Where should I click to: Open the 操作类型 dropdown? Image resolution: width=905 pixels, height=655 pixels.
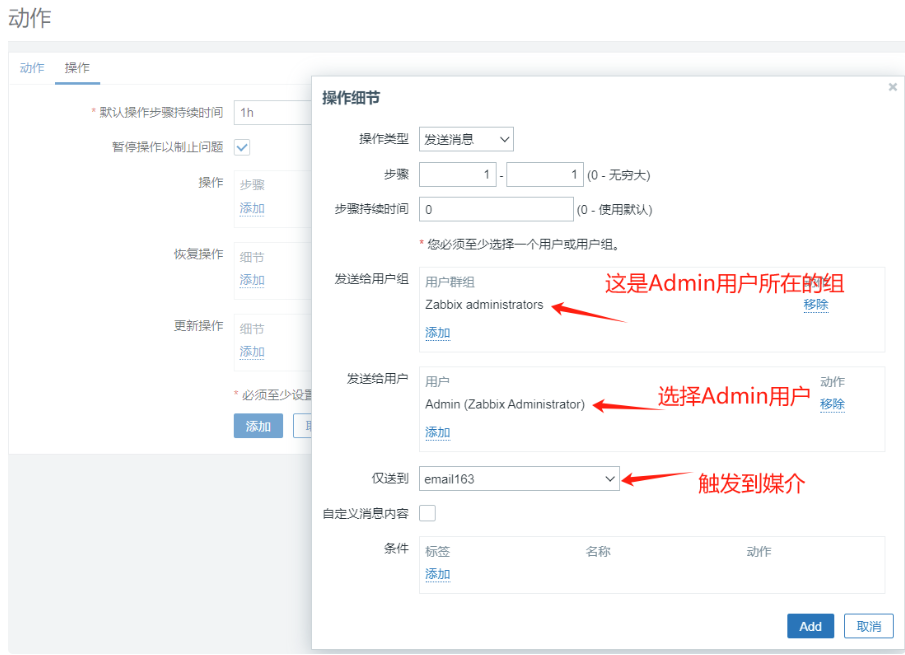point(466,139)
